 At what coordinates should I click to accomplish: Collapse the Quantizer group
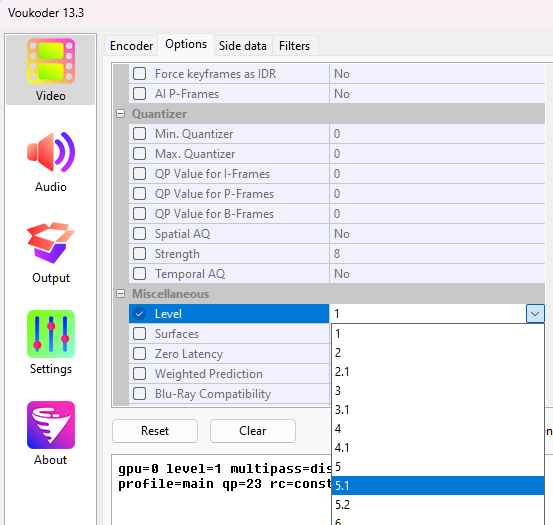(x=121, y=114)
